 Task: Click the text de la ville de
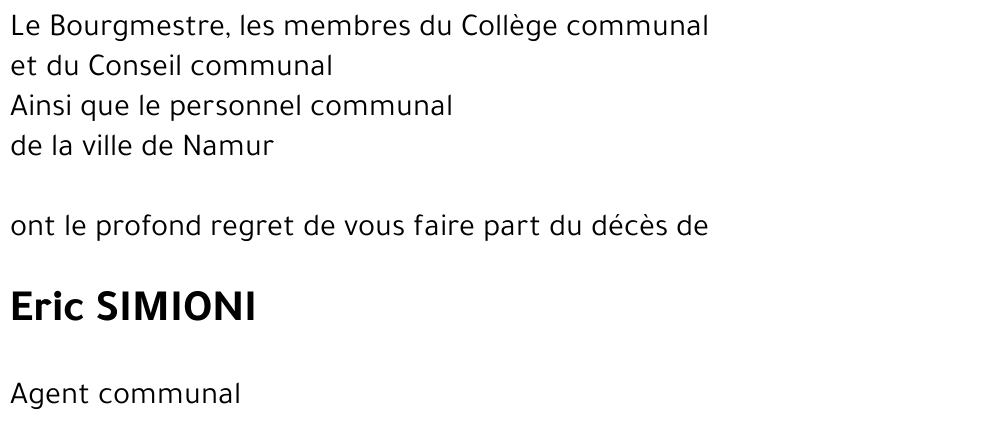click(92, 147)
